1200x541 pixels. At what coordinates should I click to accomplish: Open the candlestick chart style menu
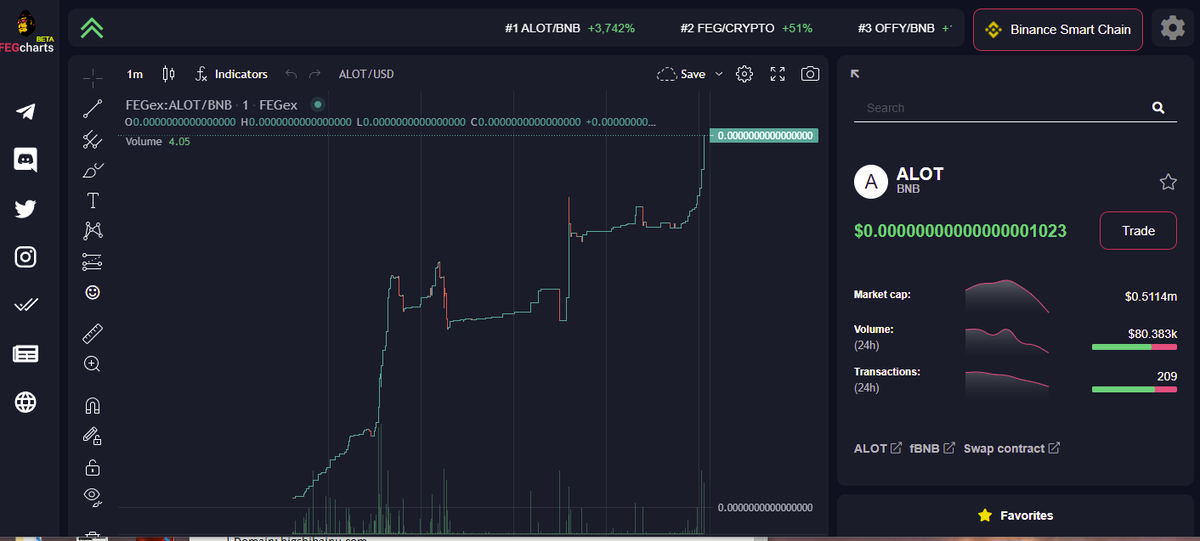pos(168,74)
